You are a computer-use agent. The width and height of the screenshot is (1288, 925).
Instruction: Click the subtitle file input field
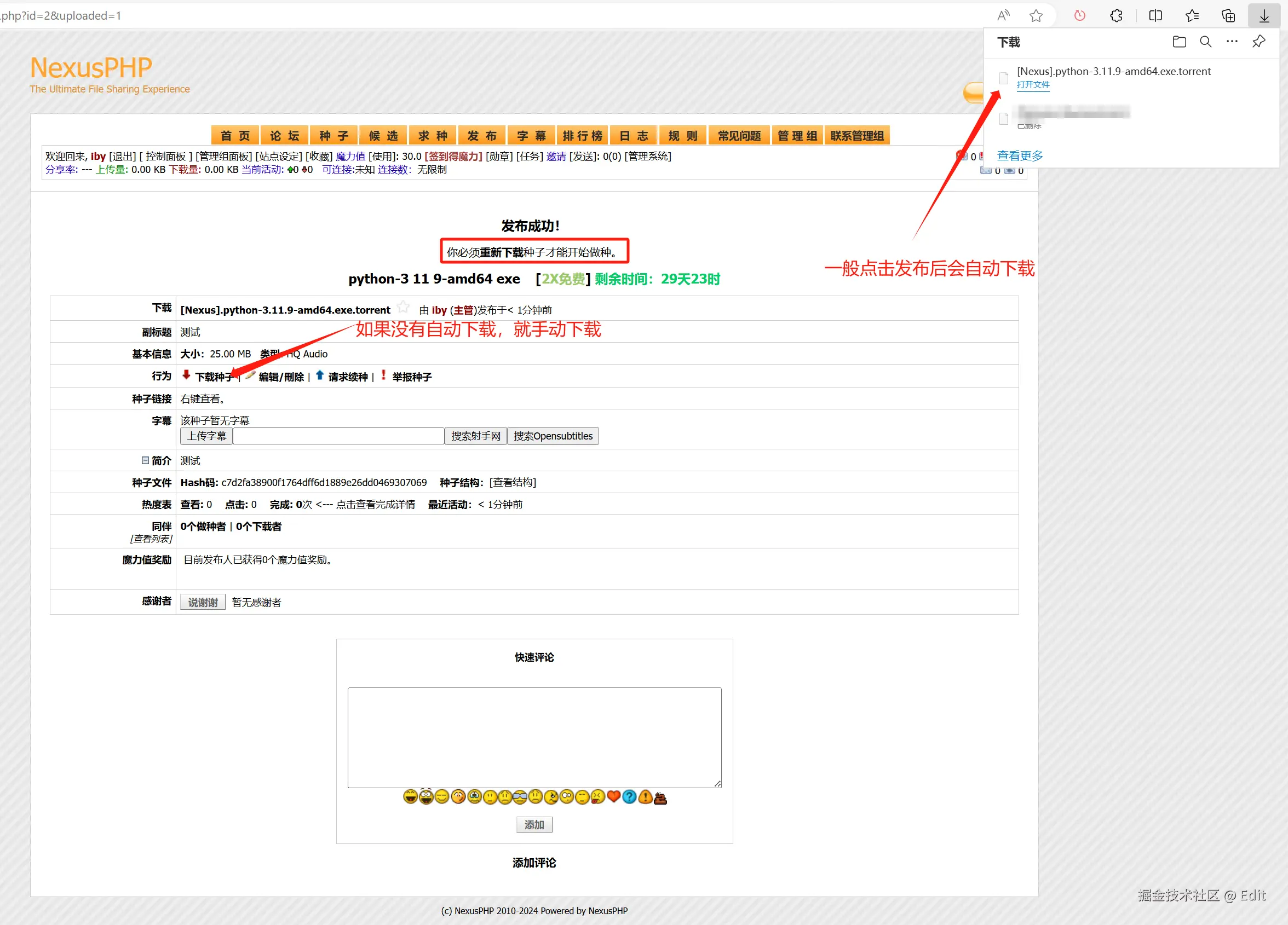point(338,436)
